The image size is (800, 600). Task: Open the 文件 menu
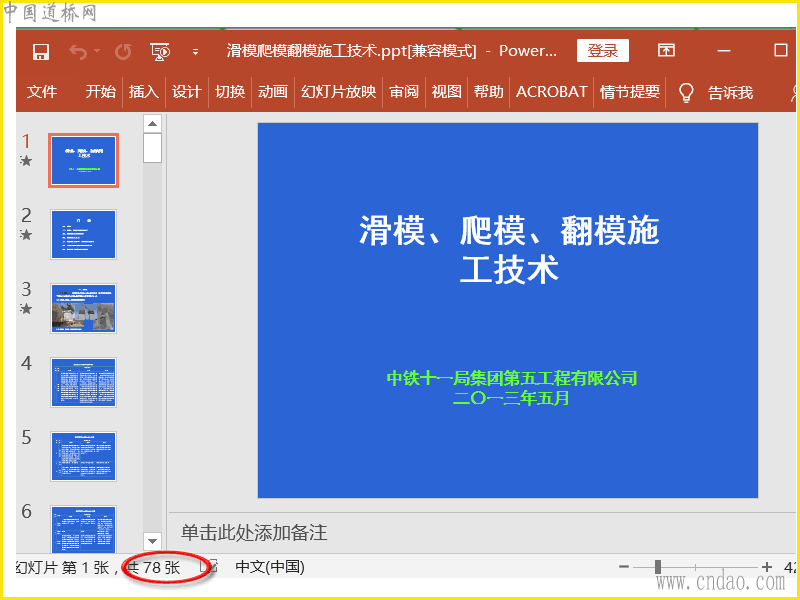coord(42,92)
